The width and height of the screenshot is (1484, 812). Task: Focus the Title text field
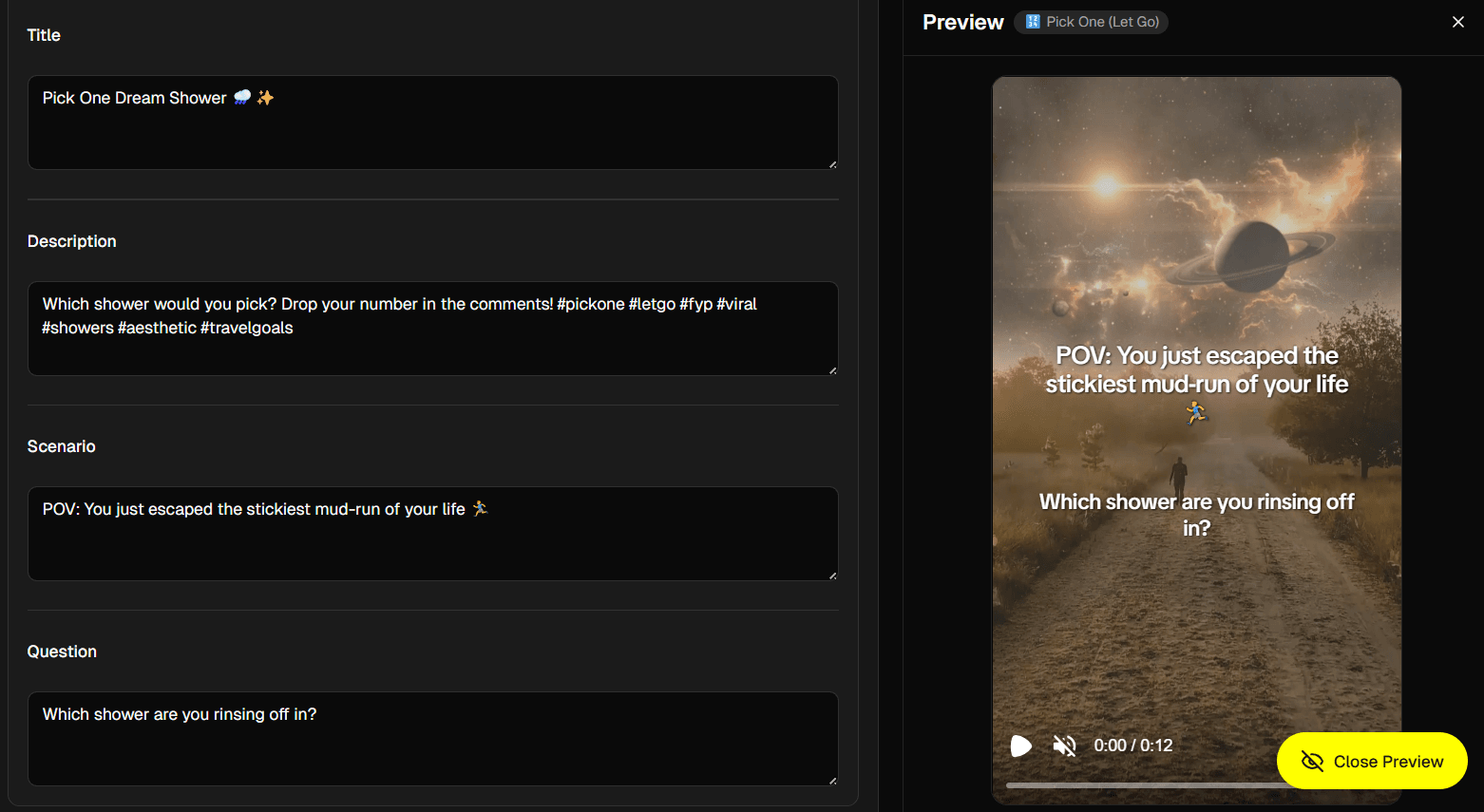point(432,123)
